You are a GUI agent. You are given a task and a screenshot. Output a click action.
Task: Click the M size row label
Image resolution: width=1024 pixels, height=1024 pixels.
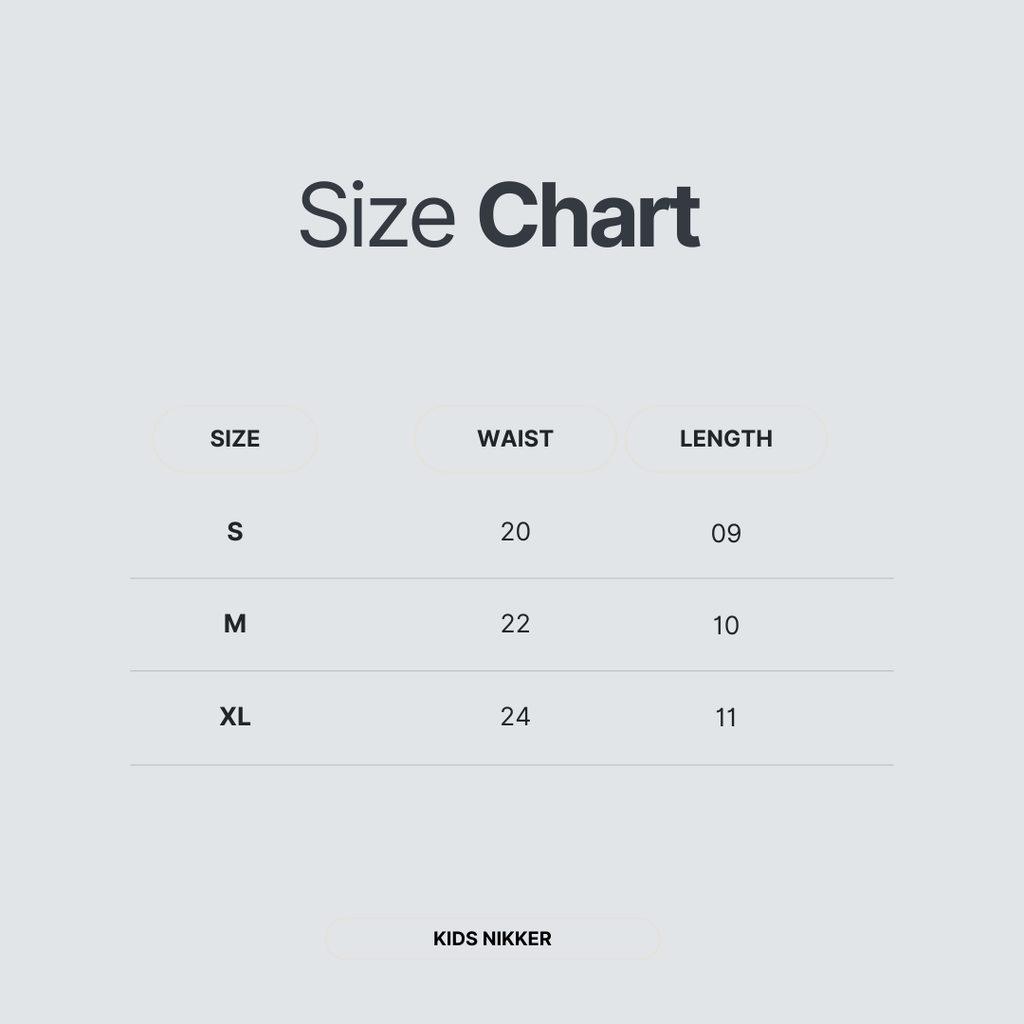[x=235, y=624]
